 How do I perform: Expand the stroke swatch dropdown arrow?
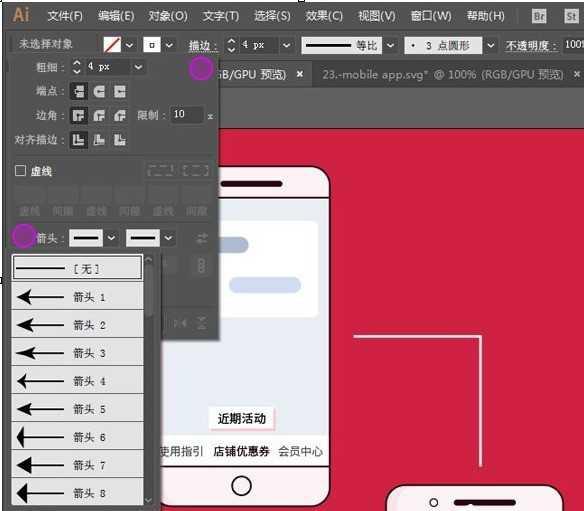point(169,45)
